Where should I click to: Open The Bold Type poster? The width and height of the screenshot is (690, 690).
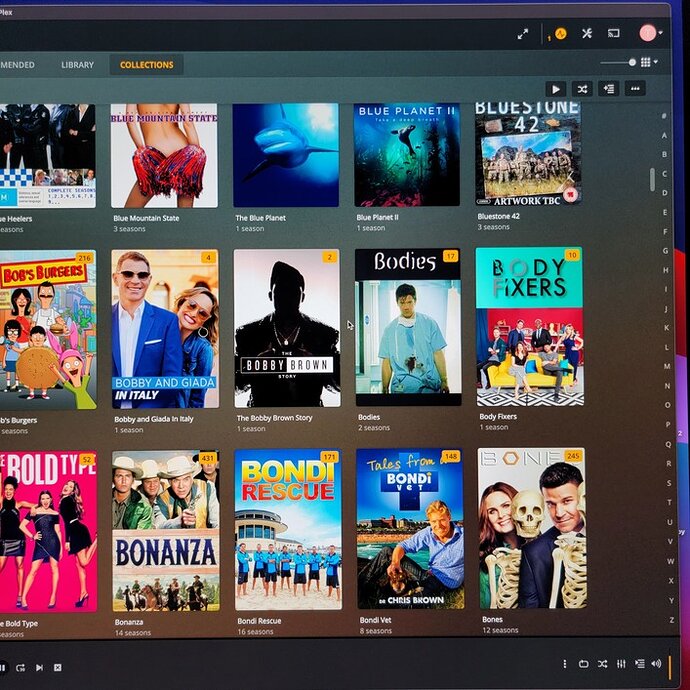(x=48, y=531)
